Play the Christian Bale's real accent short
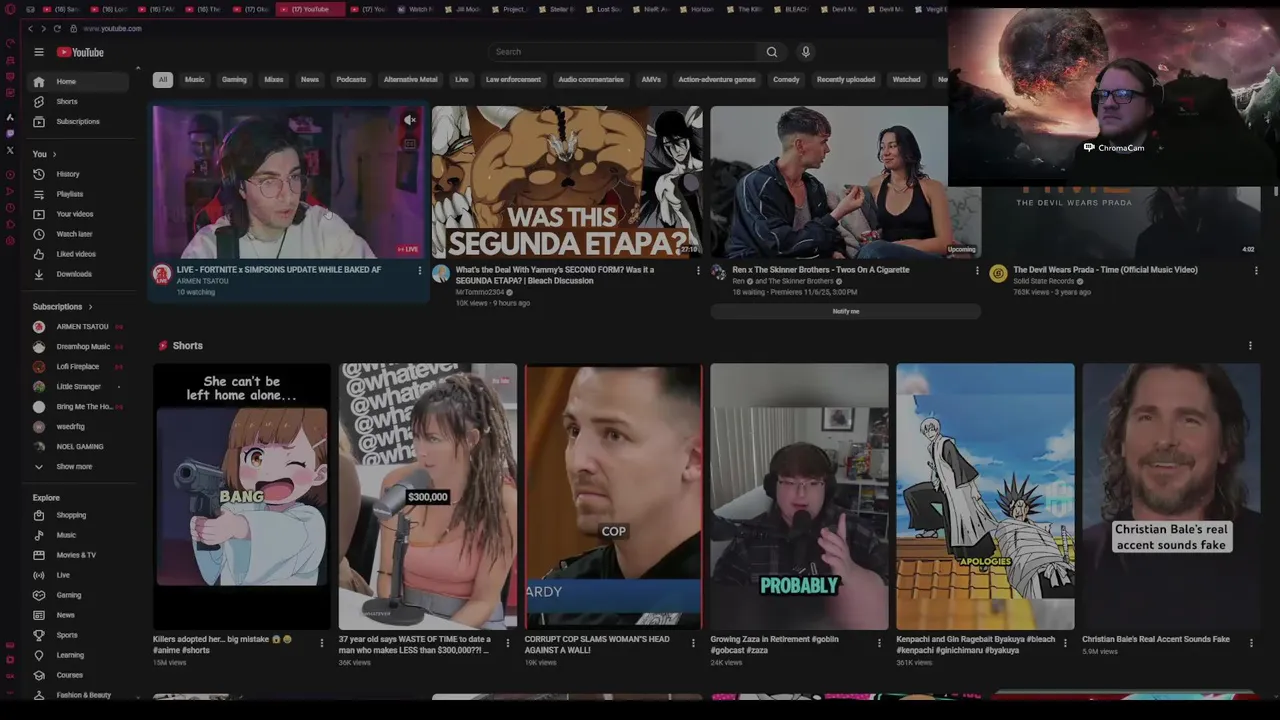Image resolution: width=1280 pixels, height=720 pixels. [1171, 497]
